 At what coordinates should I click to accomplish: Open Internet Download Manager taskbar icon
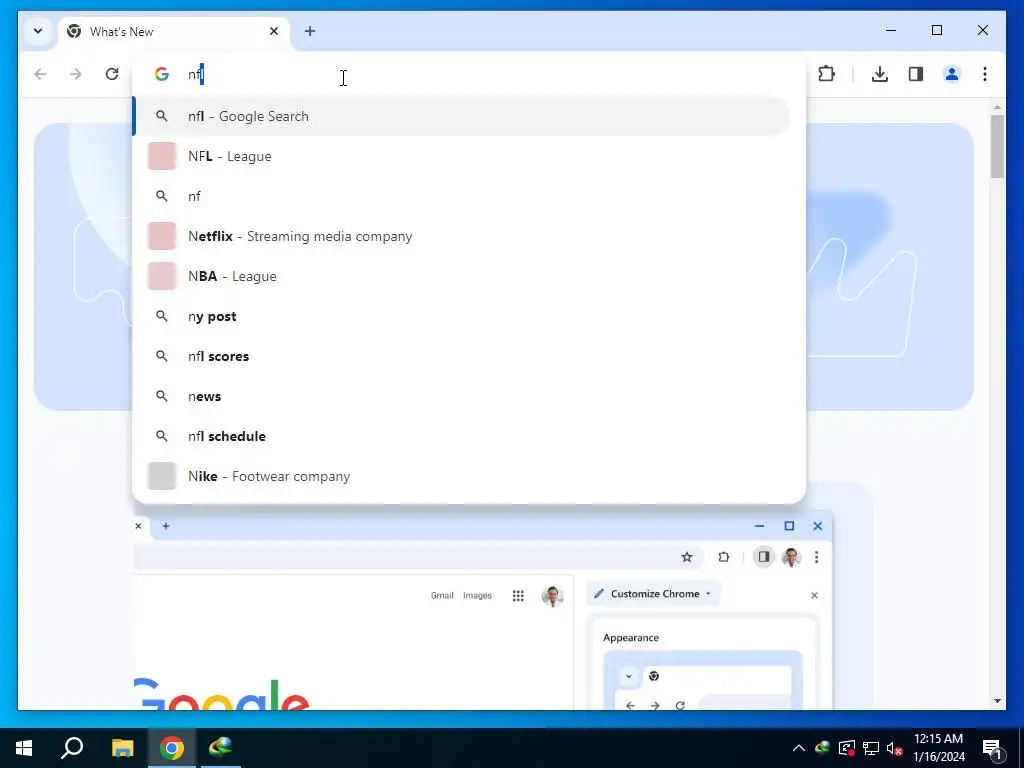click(x=221, y=748)
